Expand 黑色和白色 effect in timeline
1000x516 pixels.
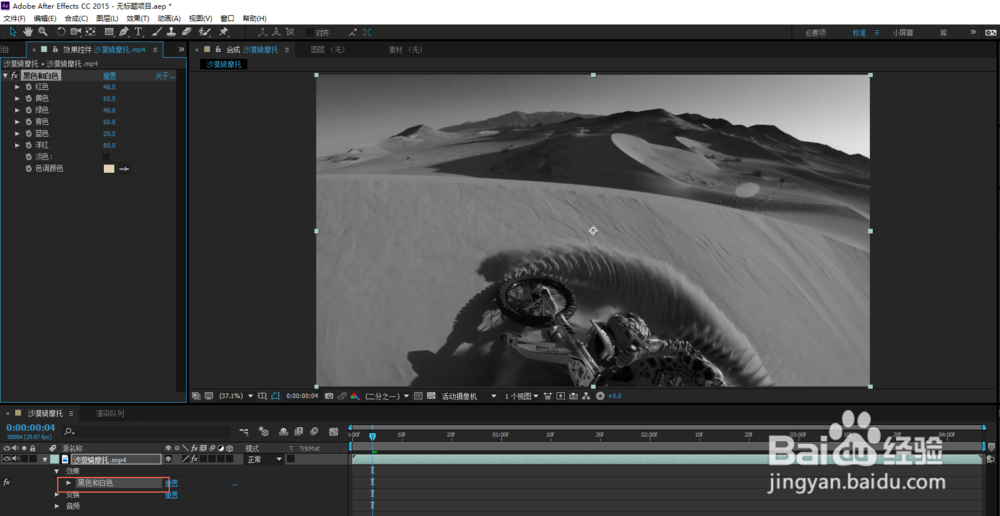point(69,483)
